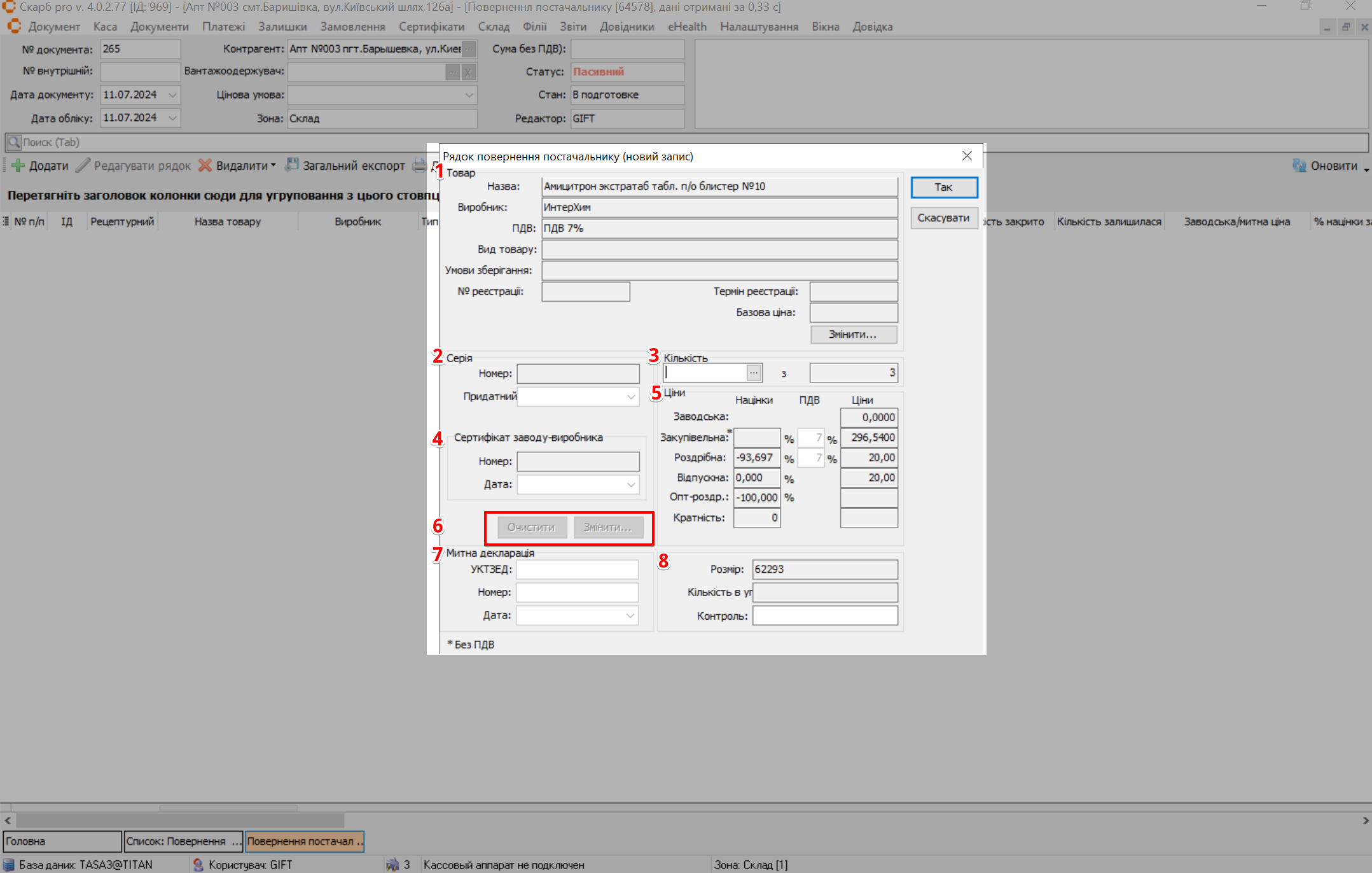1372x873 pixels.
Task: Open the Сертифікати menu
Action: click(x=431, y=27)
